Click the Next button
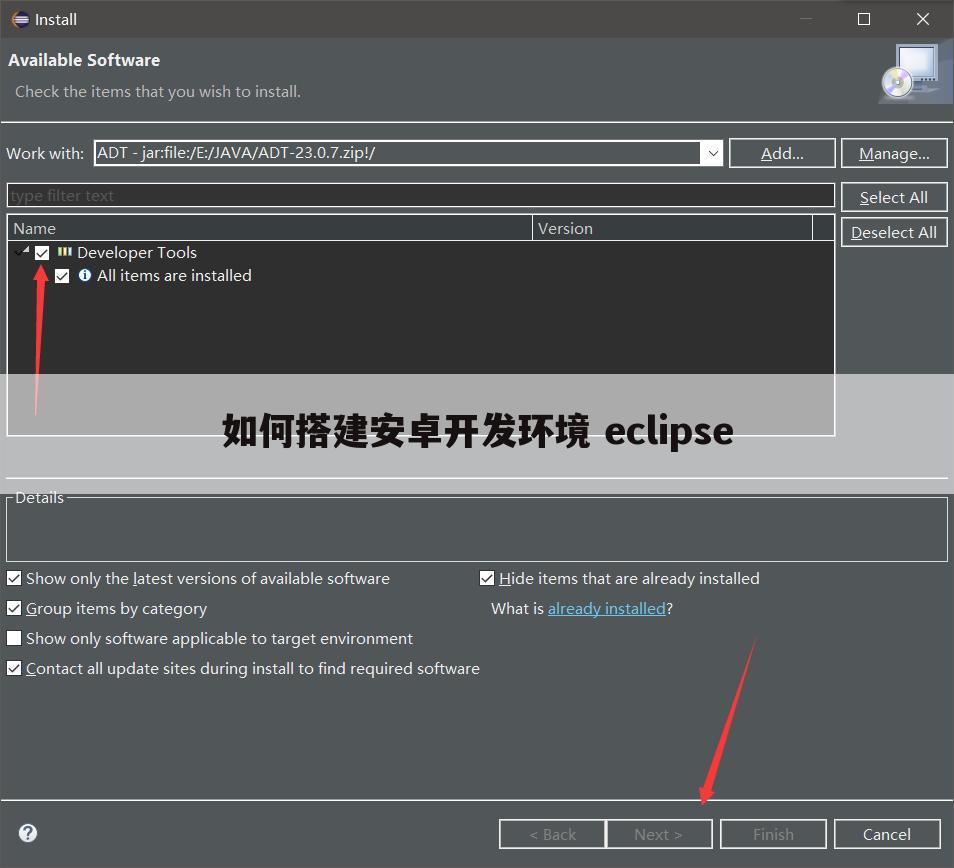This screenshot has height=868, width=954. point(660,834)
